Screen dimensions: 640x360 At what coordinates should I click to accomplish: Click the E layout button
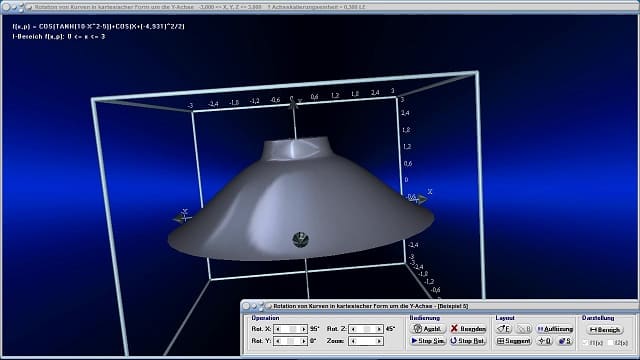click(504, 329)
